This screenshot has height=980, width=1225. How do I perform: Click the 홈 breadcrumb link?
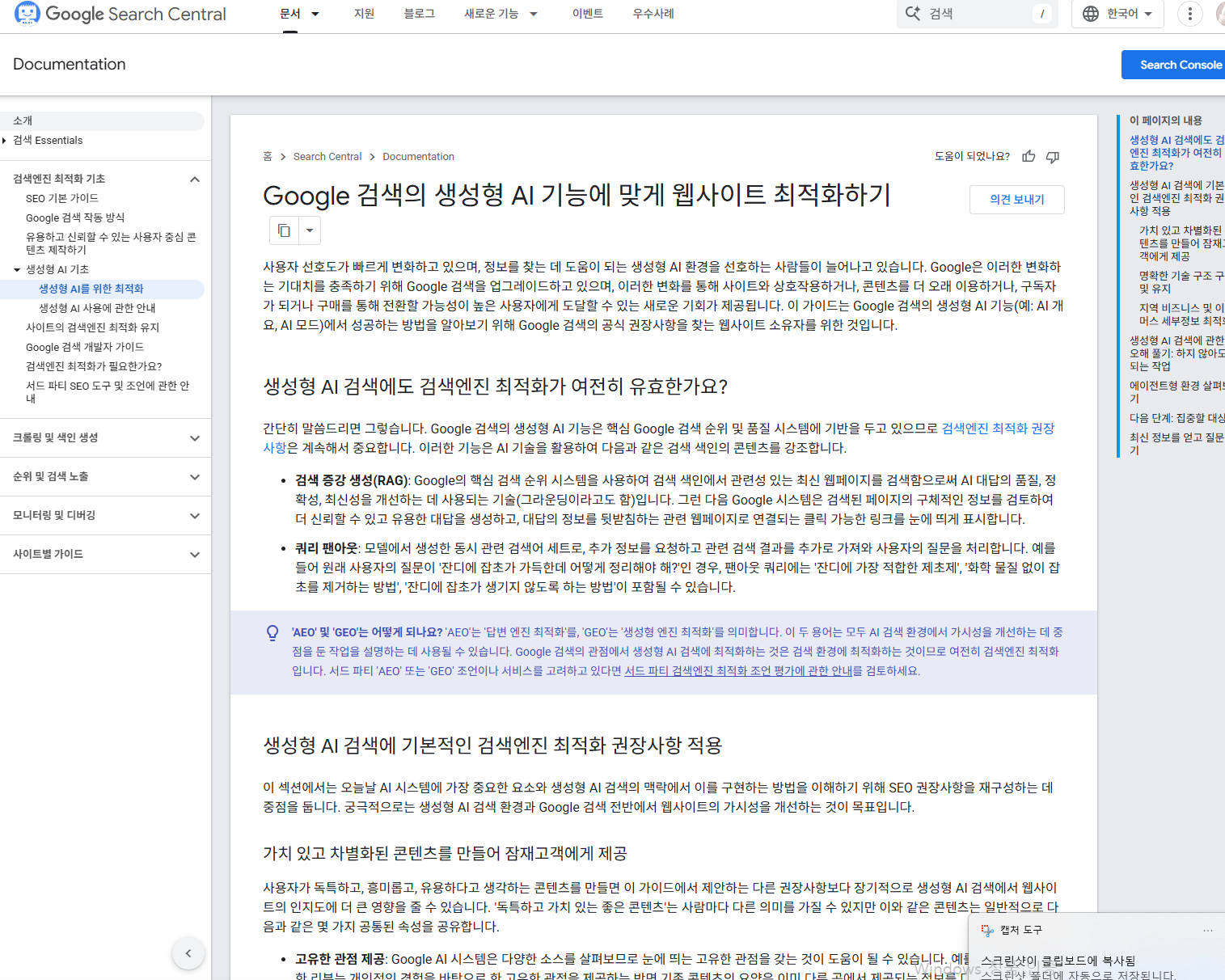tap(268, 157)
